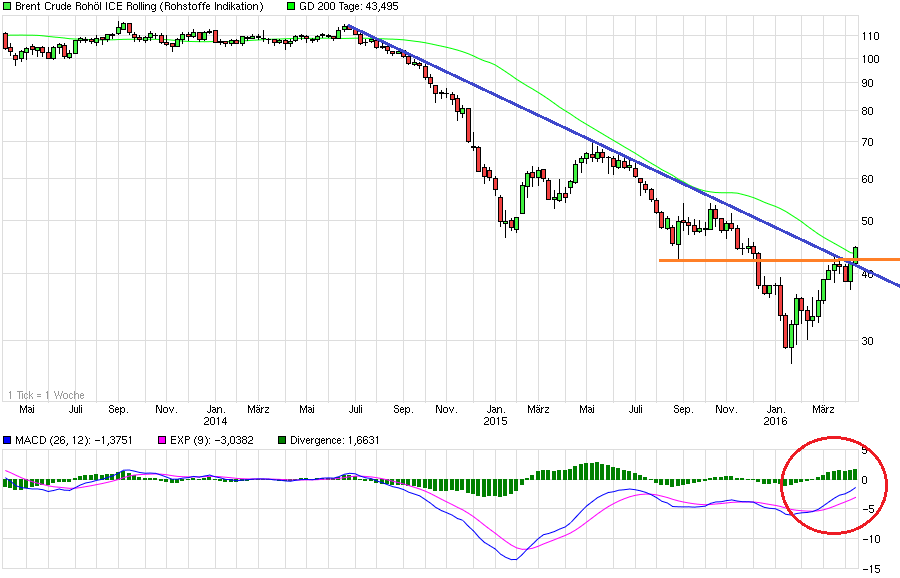Click the 2016 year label on time axis
The height and width of the screenshot is (578, 900).
pyautogui.click(x=775, y=421)
